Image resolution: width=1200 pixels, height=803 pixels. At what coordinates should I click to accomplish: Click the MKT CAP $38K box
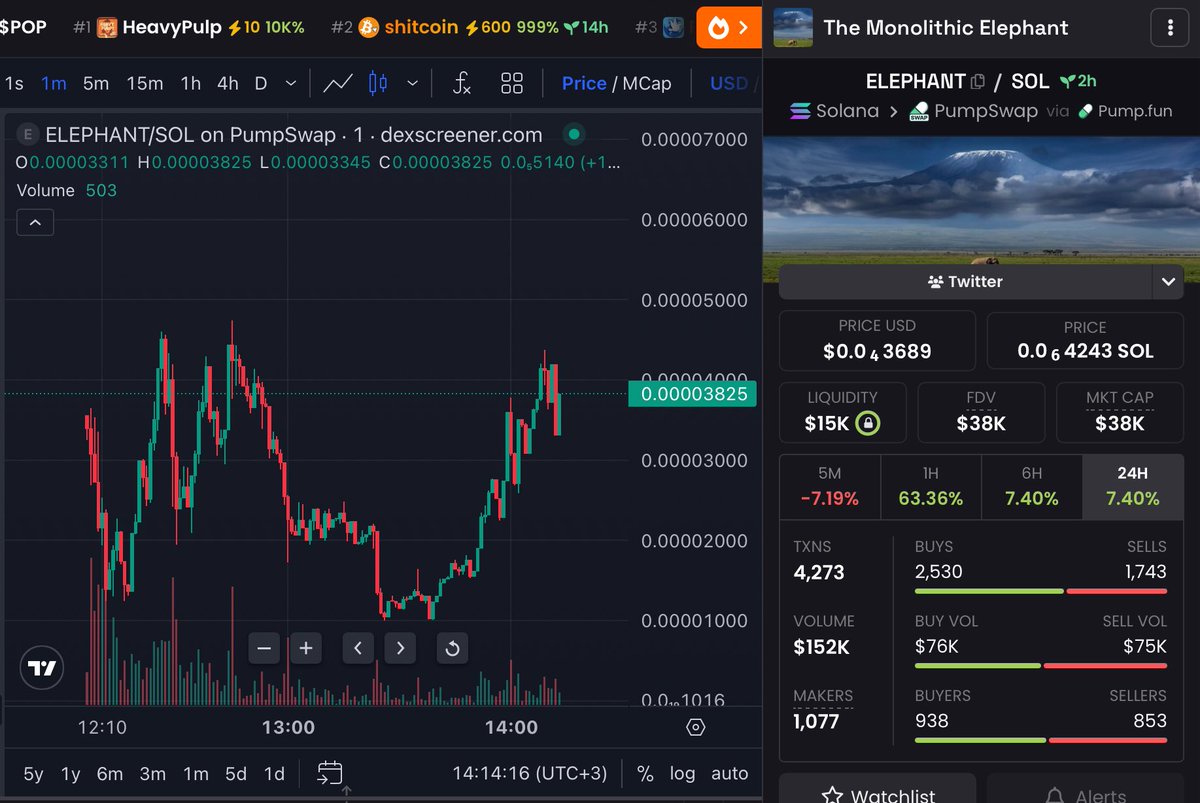point(1120,412)
